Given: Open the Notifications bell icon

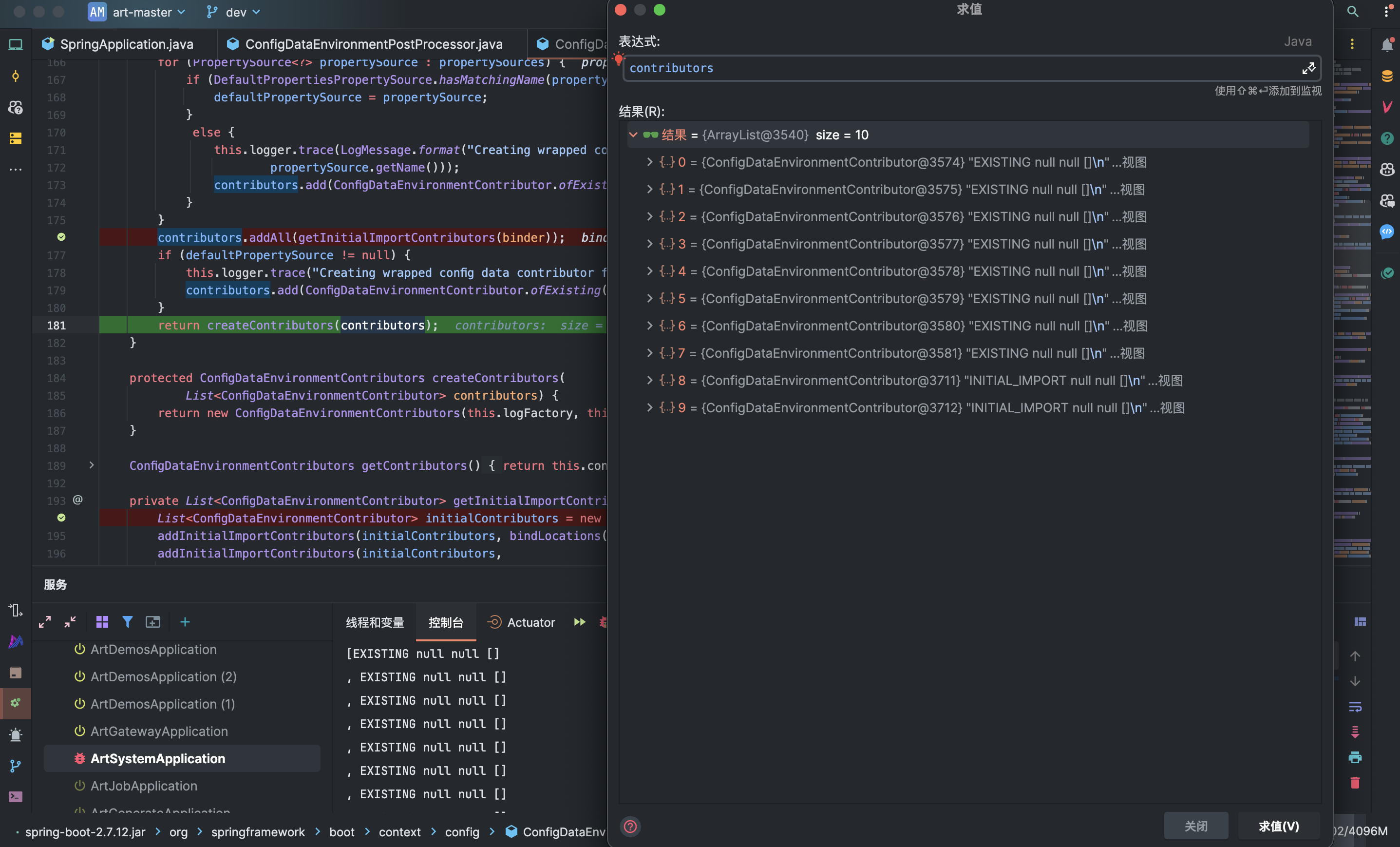Looking at the screenshot, I should (1387, 45).
